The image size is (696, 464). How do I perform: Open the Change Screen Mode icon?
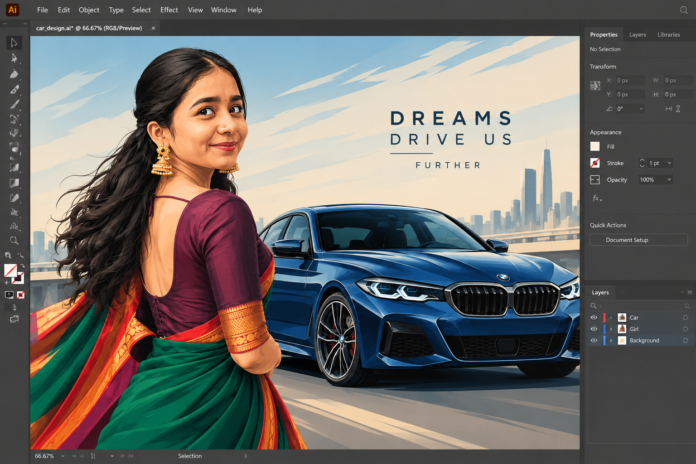pyautogui.click(x=14, y=319)
